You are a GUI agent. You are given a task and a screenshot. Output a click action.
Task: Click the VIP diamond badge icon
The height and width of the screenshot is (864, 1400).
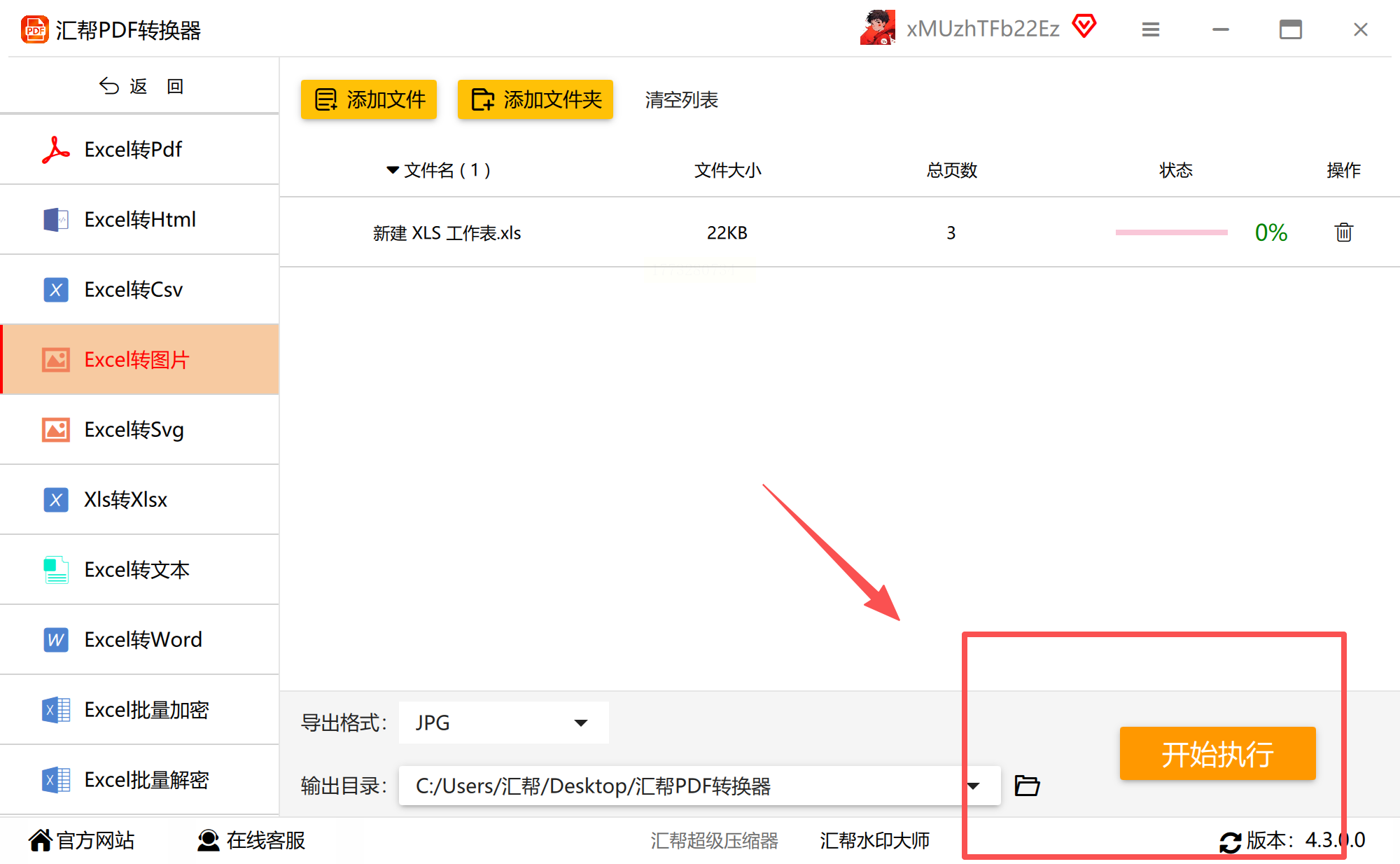click(1084, 27)
